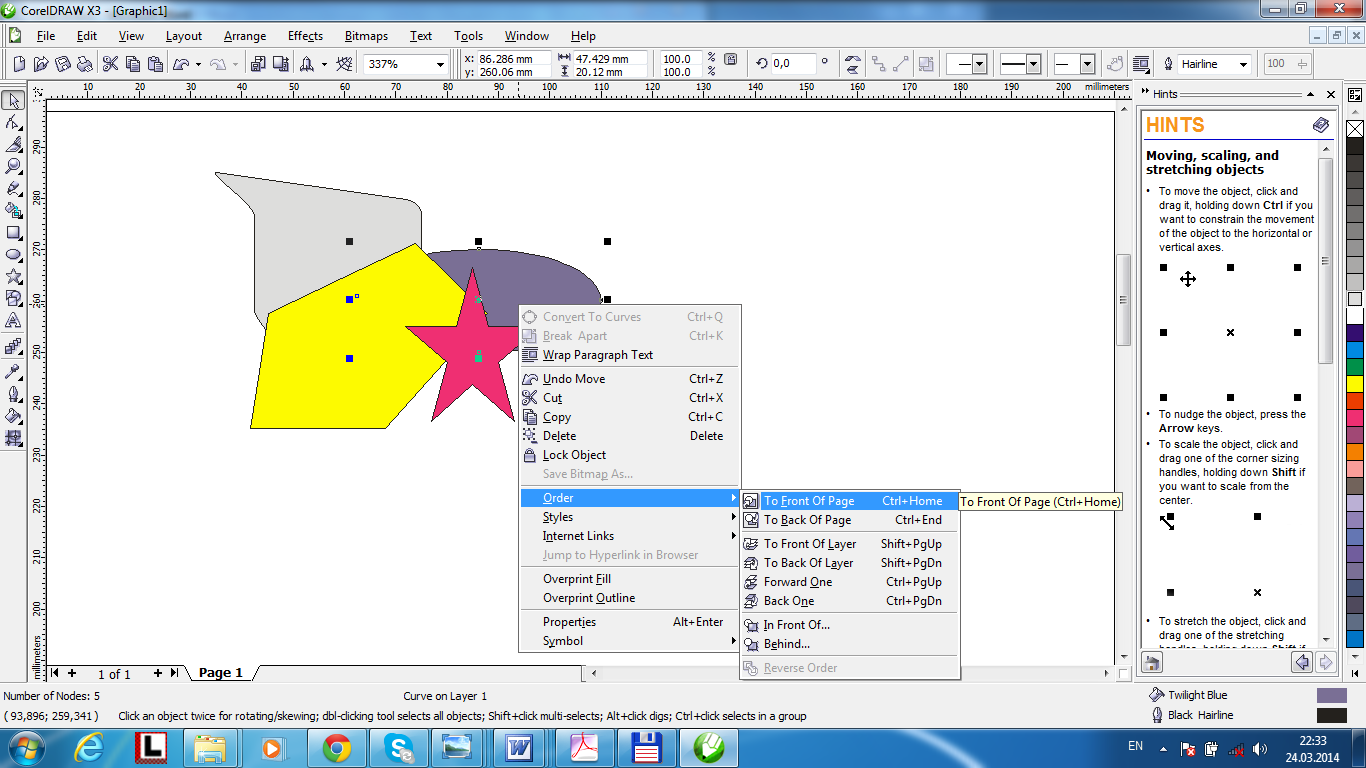1366x768 pixels.
Task: Open the Undo history dropdown arrow
Action: [x=198, y=64]
